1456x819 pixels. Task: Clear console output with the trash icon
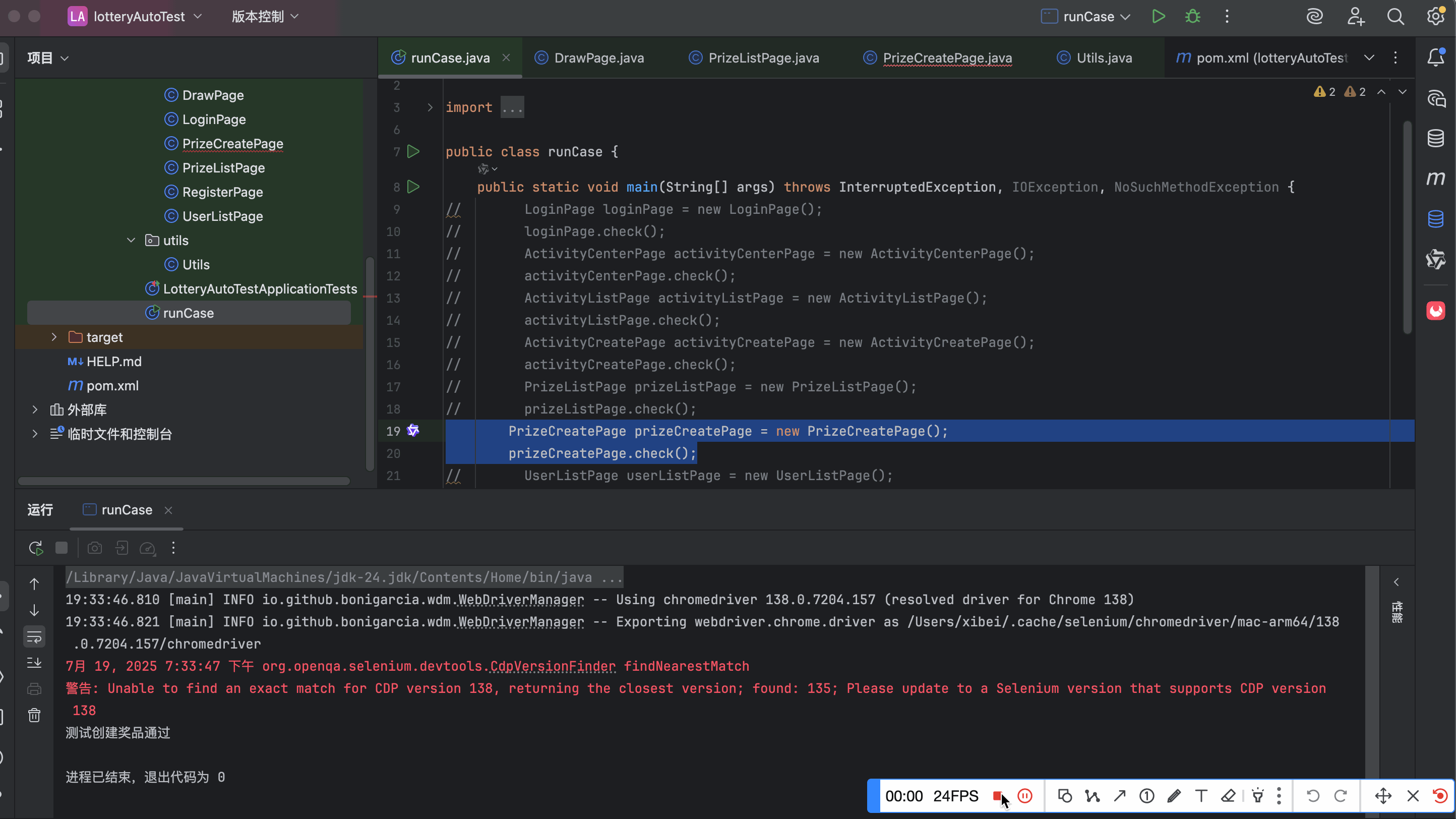(34, 715)
